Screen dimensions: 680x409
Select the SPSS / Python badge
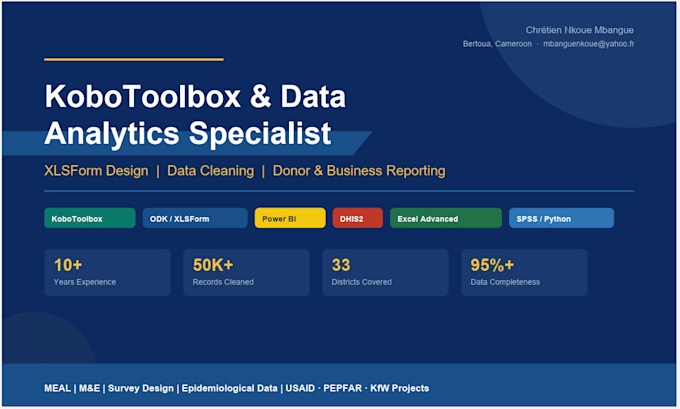(x=561, y=218)
